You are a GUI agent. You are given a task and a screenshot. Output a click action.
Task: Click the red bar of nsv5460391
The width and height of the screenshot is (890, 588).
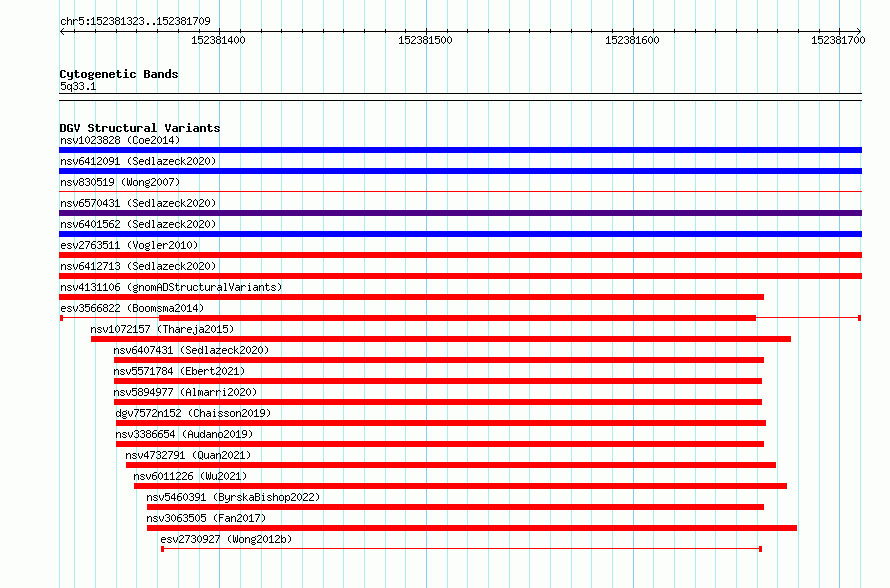tap(455, 507)
